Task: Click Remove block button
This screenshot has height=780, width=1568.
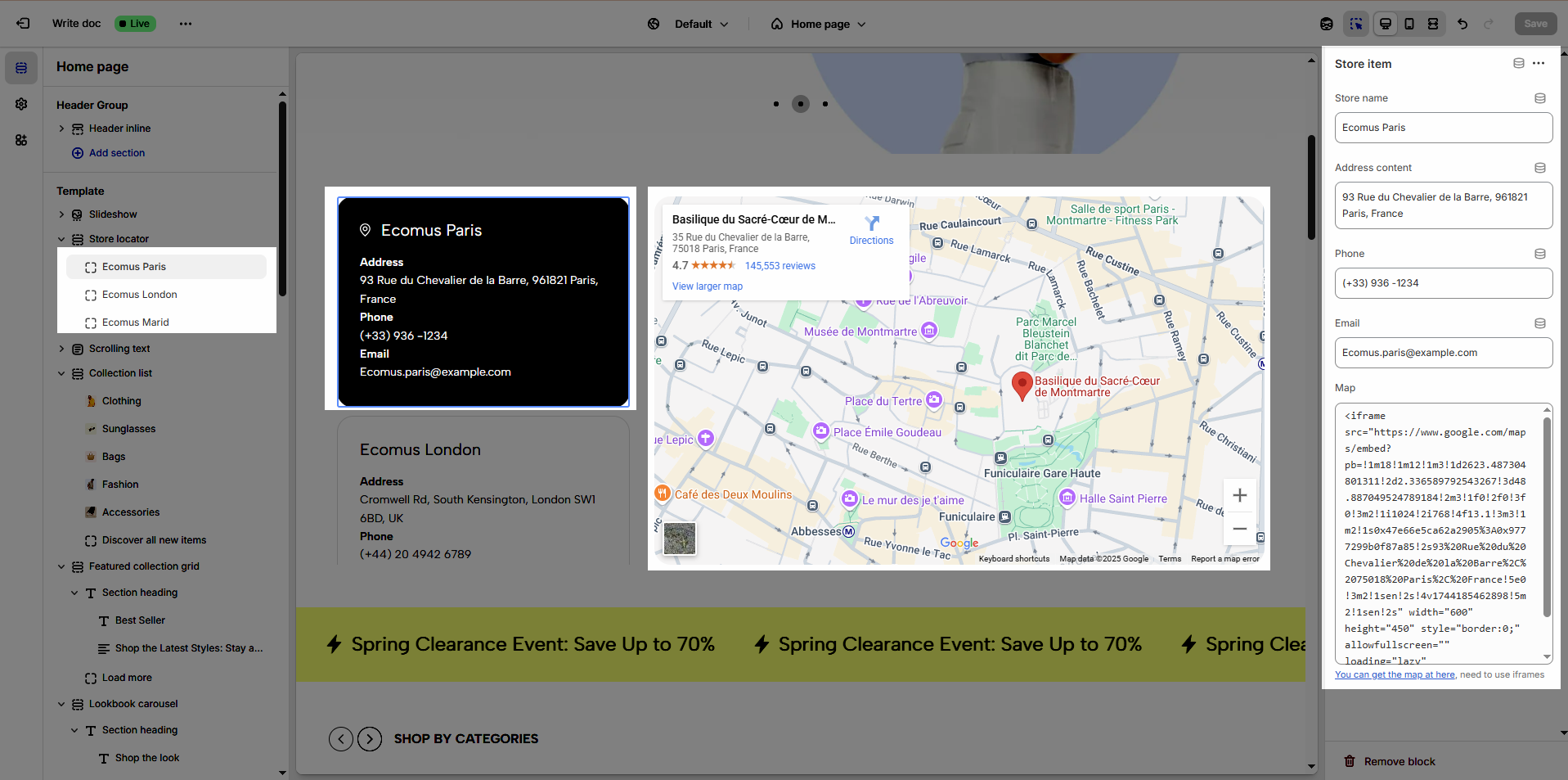Action: click(1390, 761)
